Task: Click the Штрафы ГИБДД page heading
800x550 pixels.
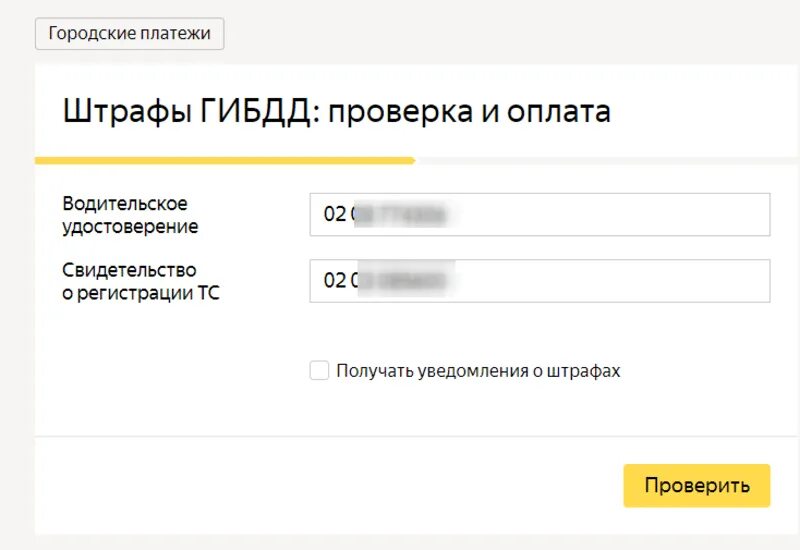Action: [x=336, y=111]
